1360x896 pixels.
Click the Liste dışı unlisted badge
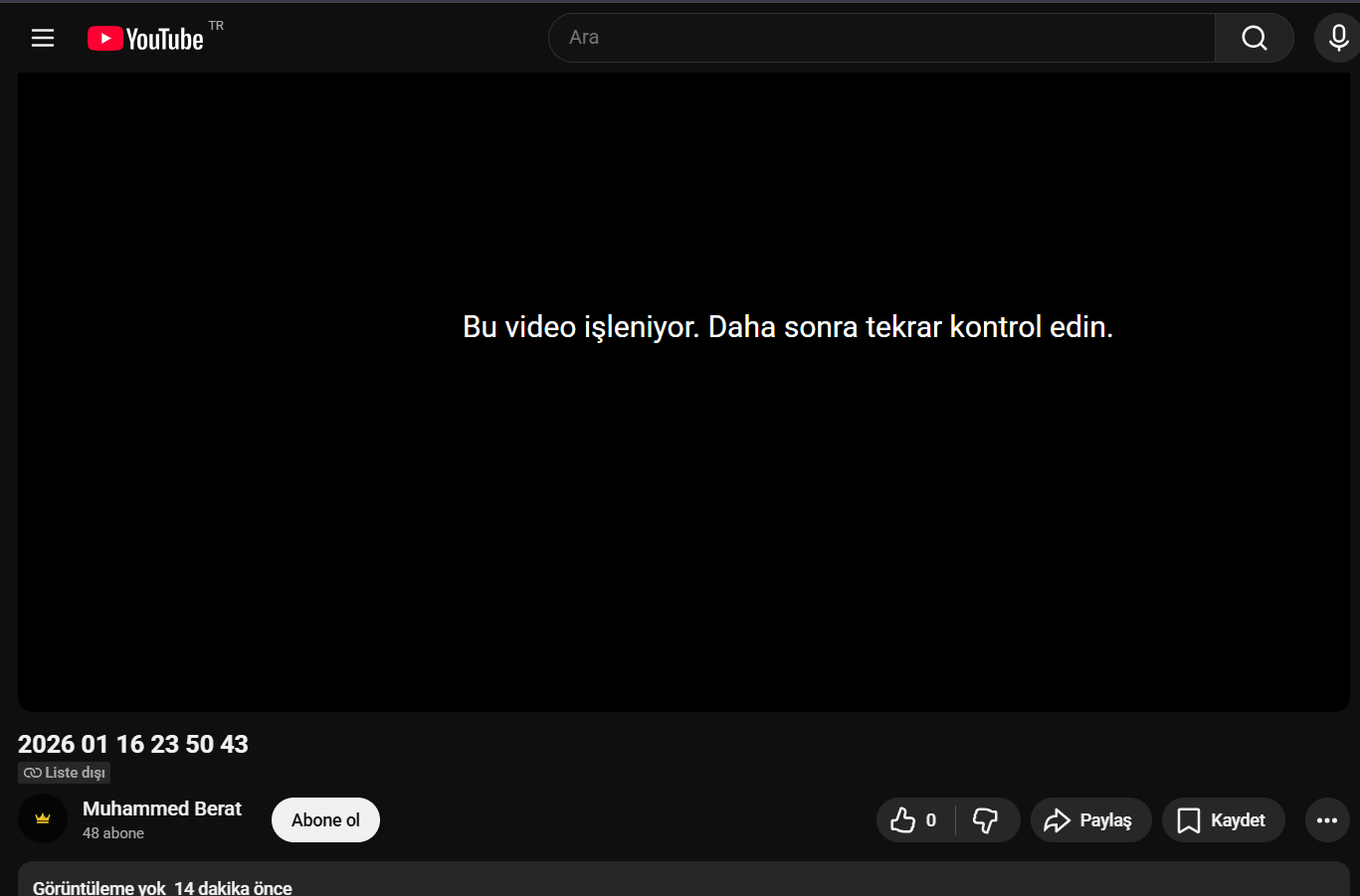64,773
